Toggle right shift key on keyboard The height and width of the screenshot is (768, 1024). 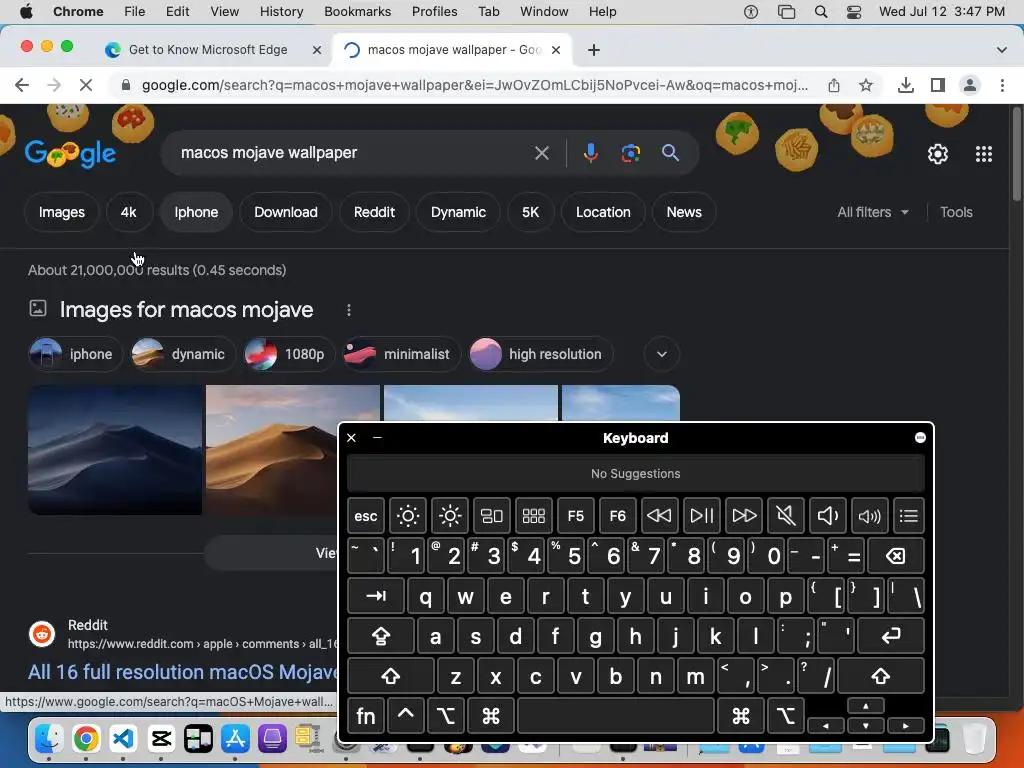coord(880,676)
